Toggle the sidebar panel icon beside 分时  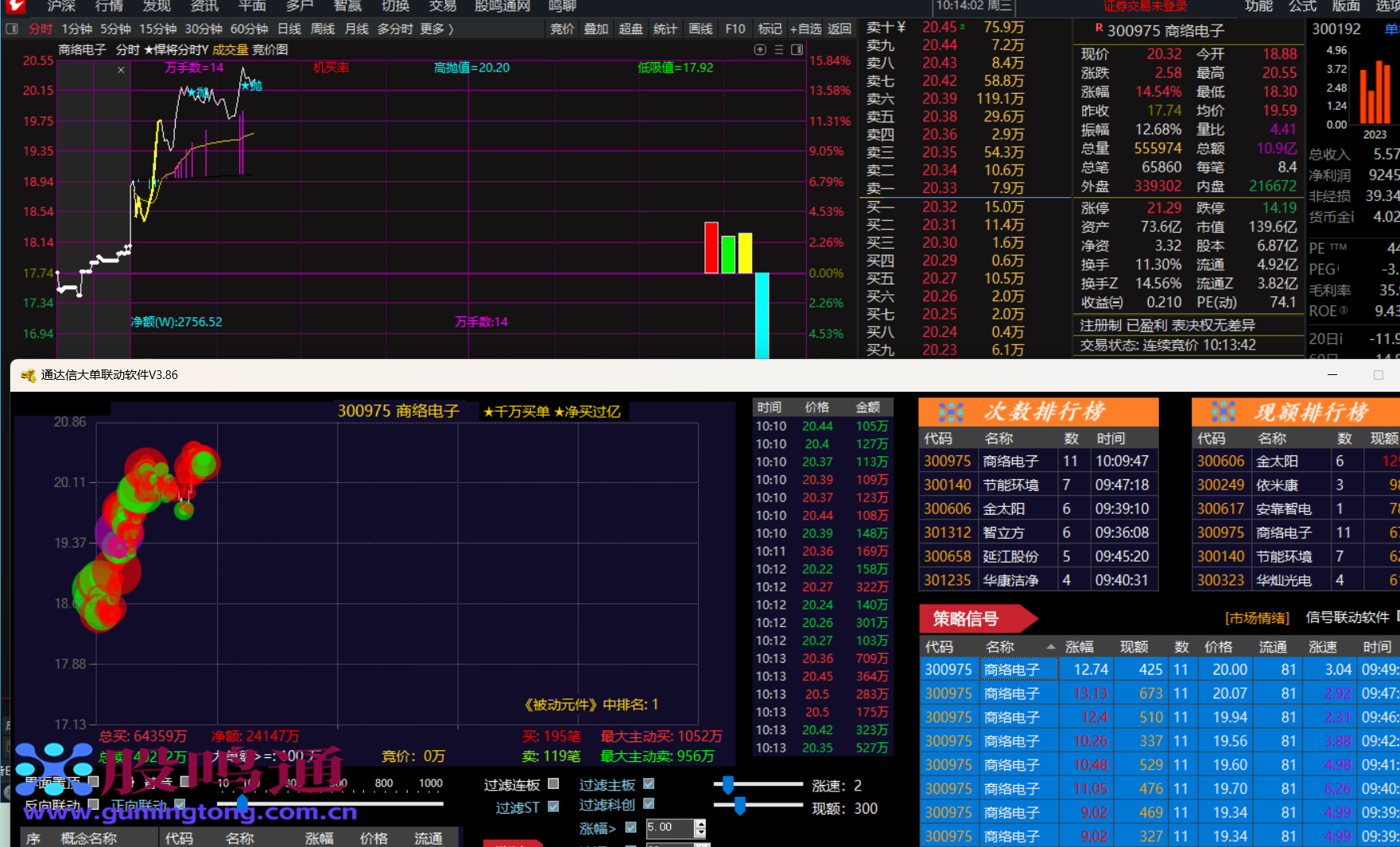click(x=12, y=29)
